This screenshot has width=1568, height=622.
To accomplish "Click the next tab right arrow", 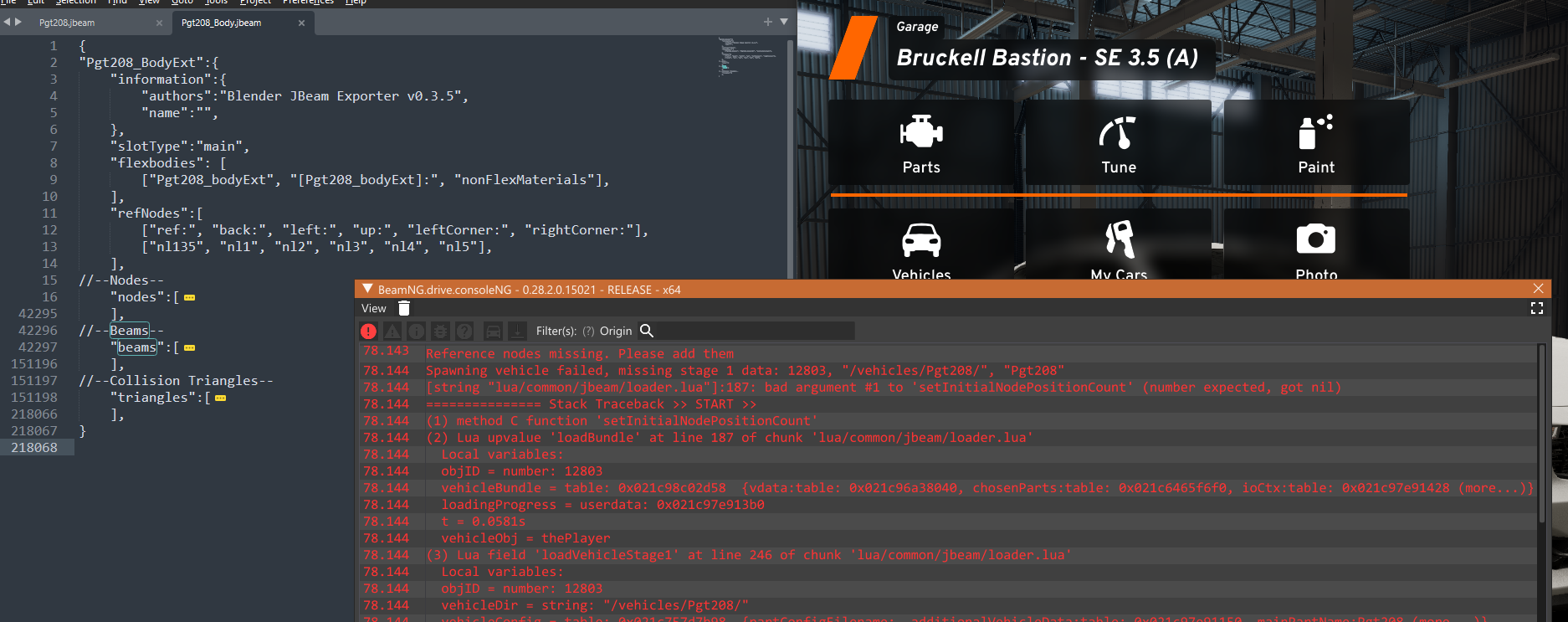I will click(18, 23).
